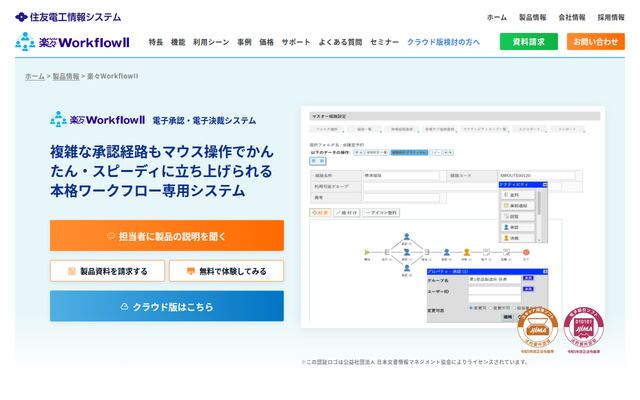The image size is (640, 400).
Task: Click the monitor icon on 無料で体験してみる button
Action: point(191,271)
